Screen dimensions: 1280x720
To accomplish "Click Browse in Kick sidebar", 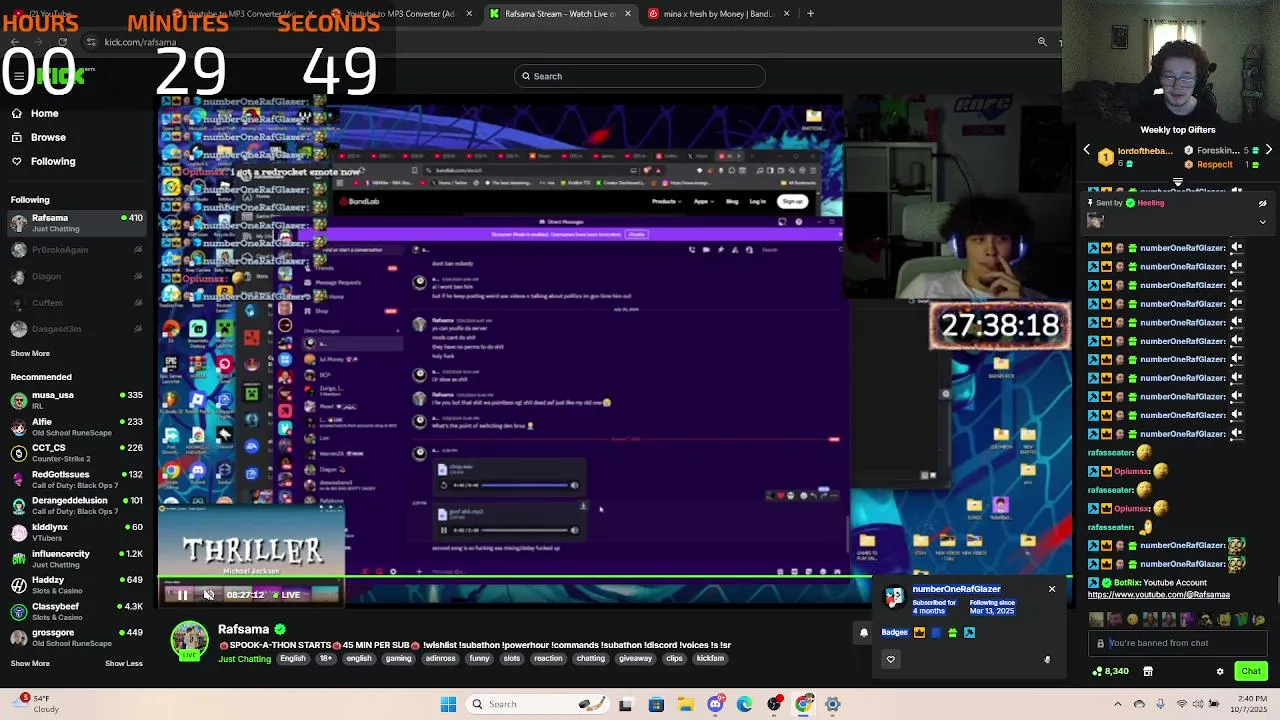I will 48,137.
